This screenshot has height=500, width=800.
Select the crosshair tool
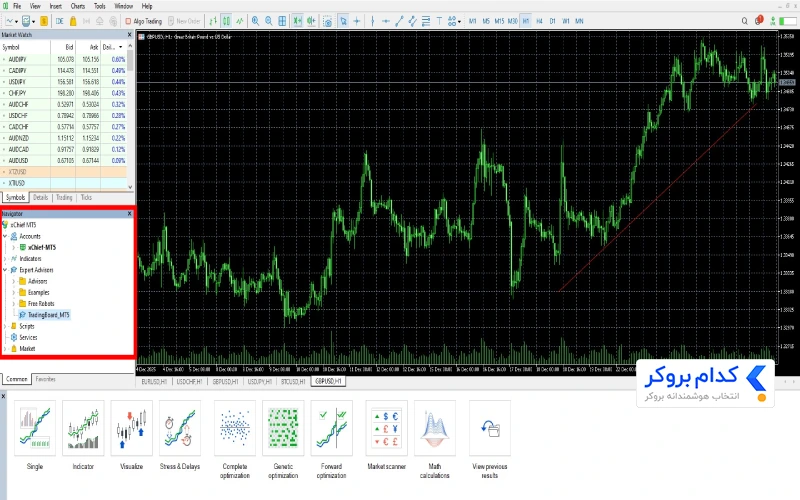[357, 21]
